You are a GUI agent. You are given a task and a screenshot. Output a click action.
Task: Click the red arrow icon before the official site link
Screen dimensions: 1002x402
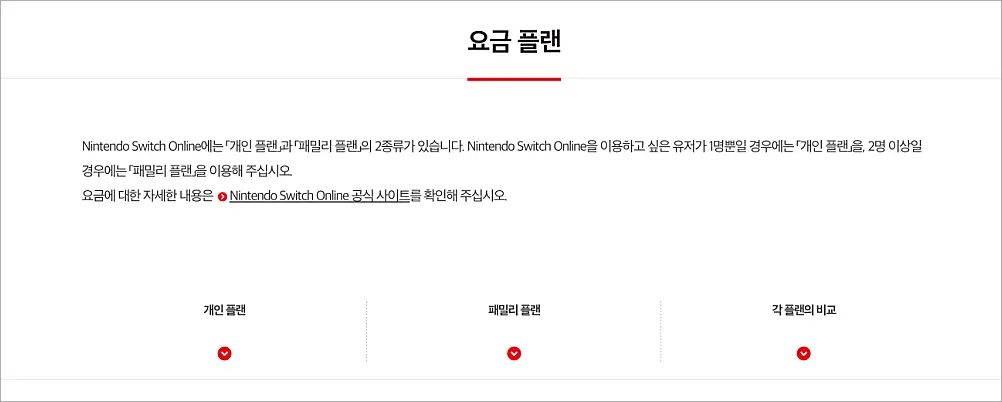(222, 196)
